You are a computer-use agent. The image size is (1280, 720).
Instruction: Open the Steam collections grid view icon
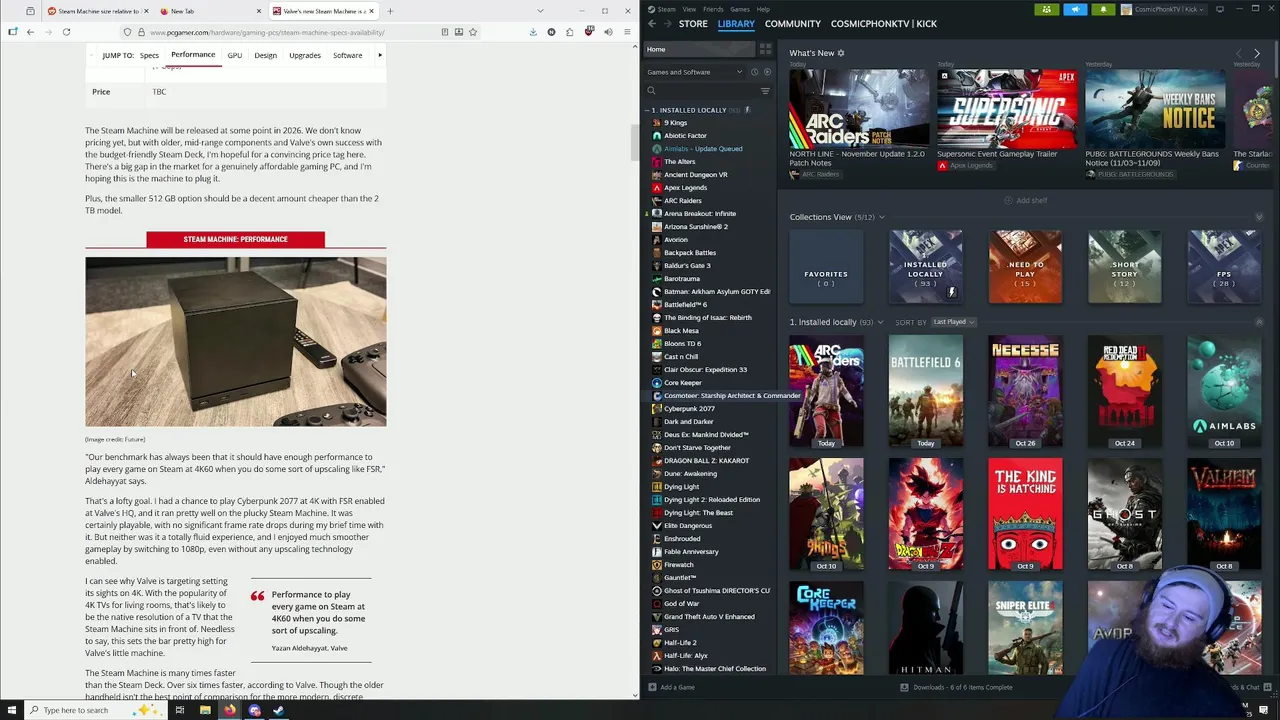pos(765,49)
